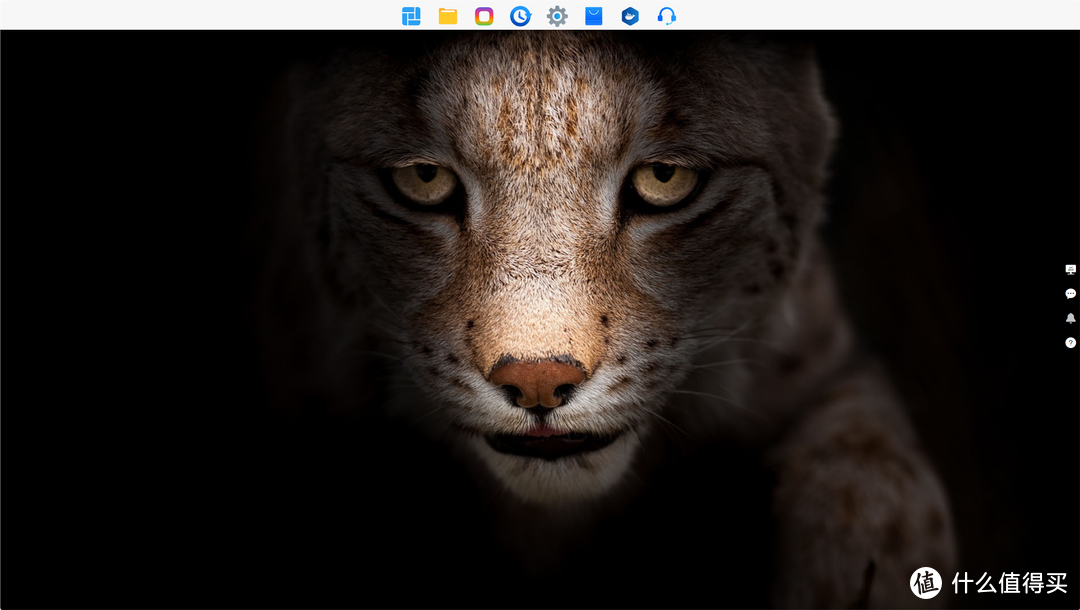Show the system monitor side widget
The height and width of the screenshot is (610, 1080).
click(x=1070, y=269)
